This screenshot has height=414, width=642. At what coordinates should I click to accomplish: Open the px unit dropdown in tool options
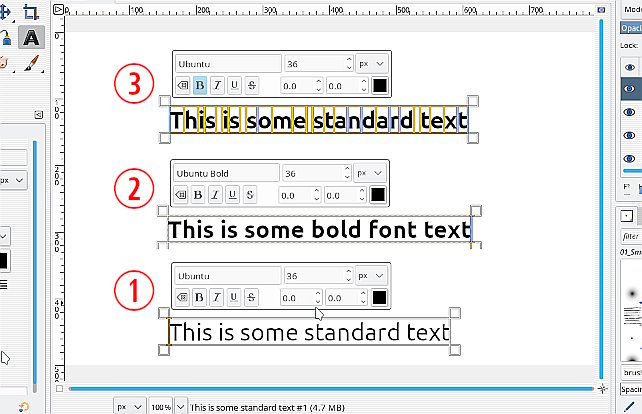point(13,180)
